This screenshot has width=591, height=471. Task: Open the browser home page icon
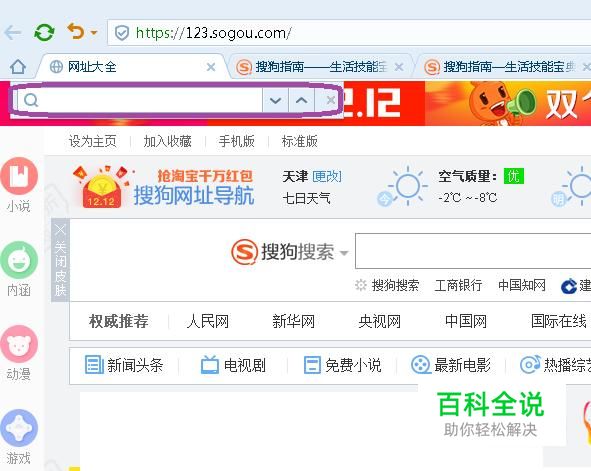pos(18,67)
